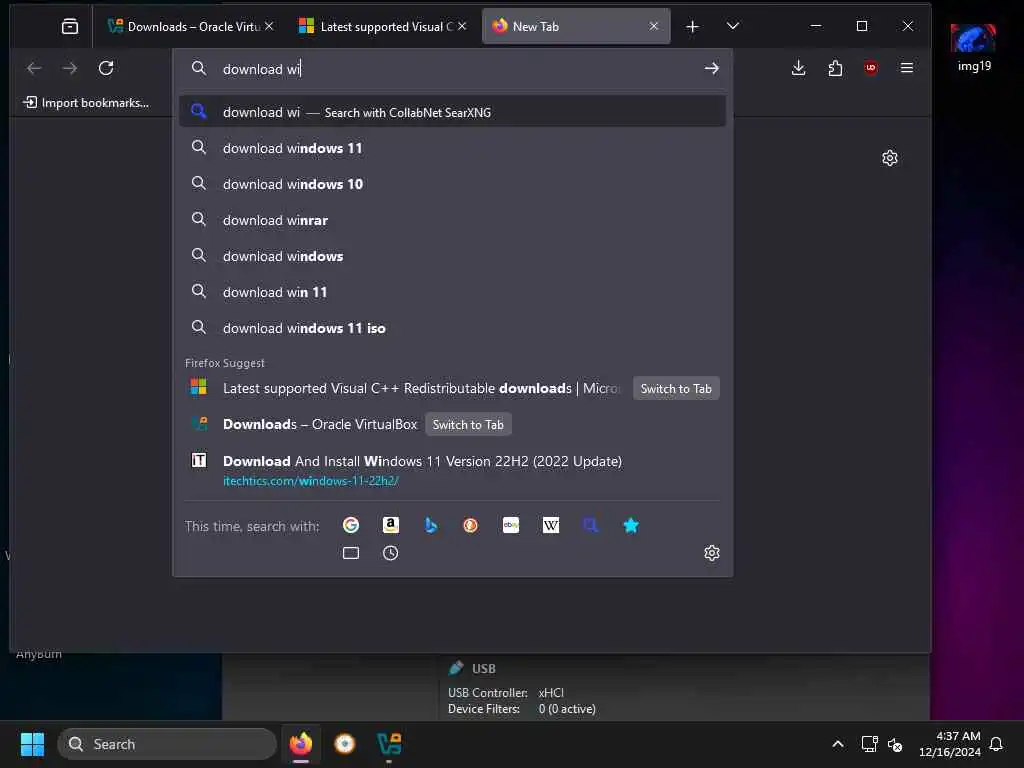Open a new tab with plus button
This screenshot has height=768, width=1024.
[692, 26]
